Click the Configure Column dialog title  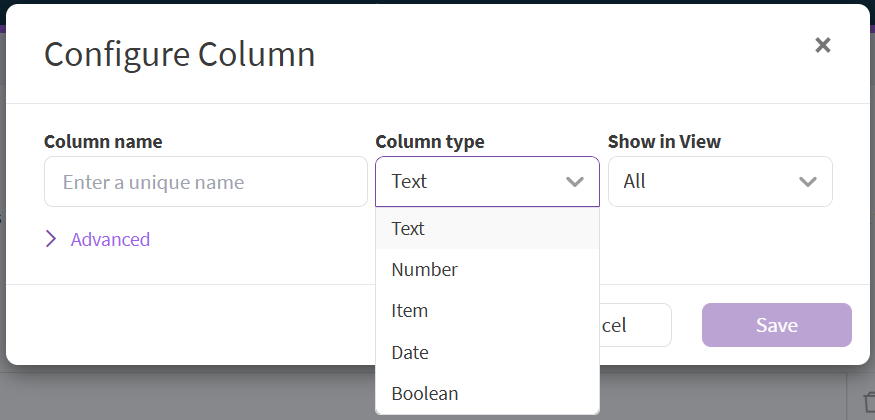click(x=179, y=54)
